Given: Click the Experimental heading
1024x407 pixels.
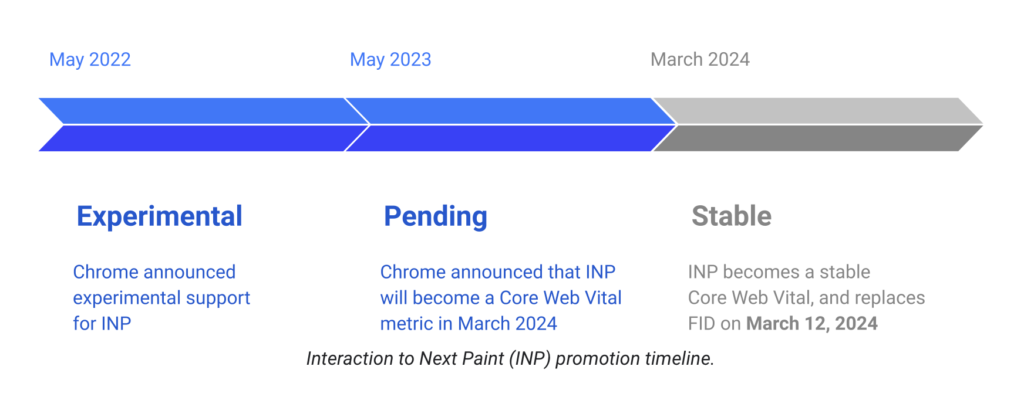Looking at the screenshot, I should pyautogui.click(x=160, y=216).
